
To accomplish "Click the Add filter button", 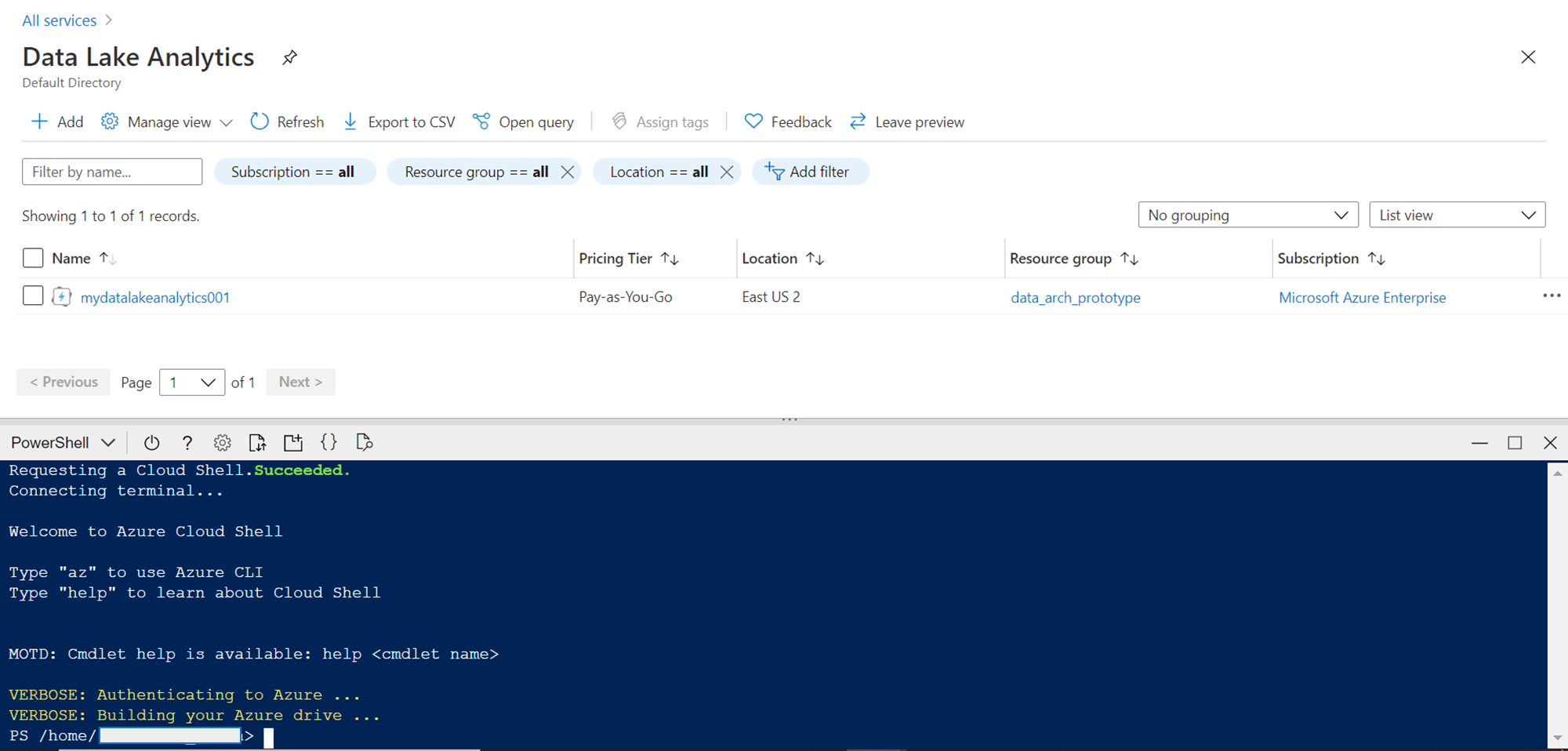I will [811, 172].
